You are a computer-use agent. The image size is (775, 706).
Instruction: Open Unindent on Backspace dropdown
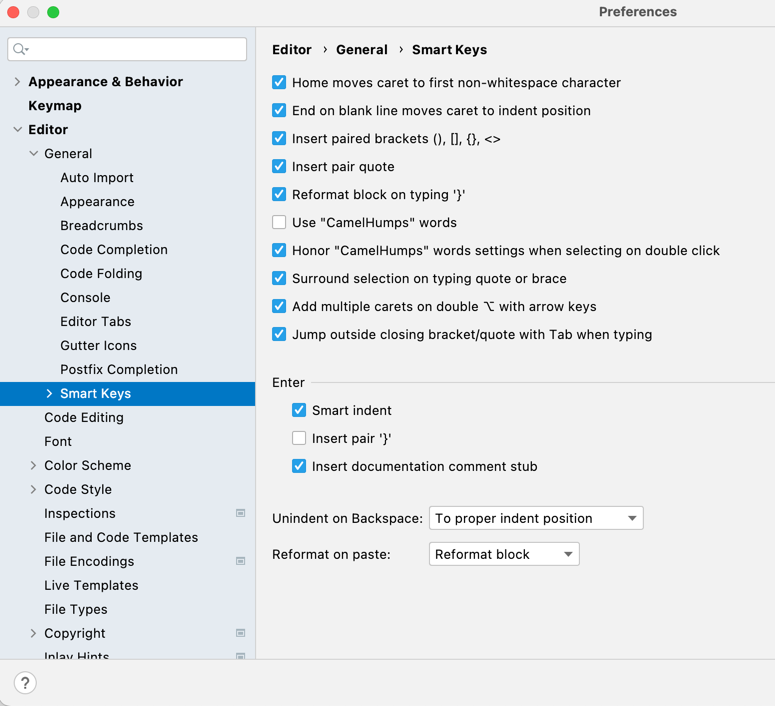(536, 518)
